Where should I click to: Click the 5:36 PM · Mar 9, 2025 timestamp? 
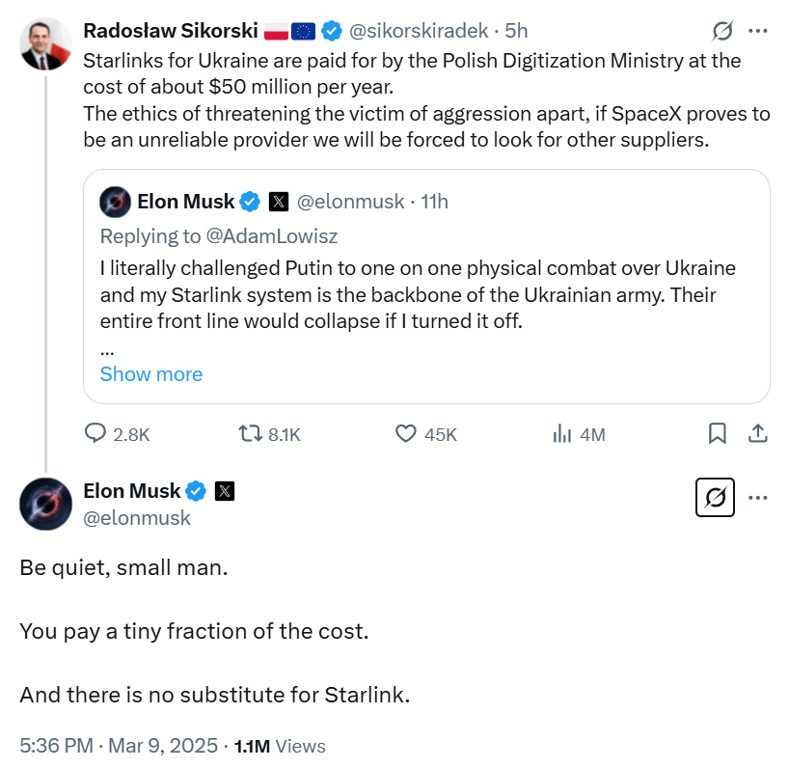(120, 746)
